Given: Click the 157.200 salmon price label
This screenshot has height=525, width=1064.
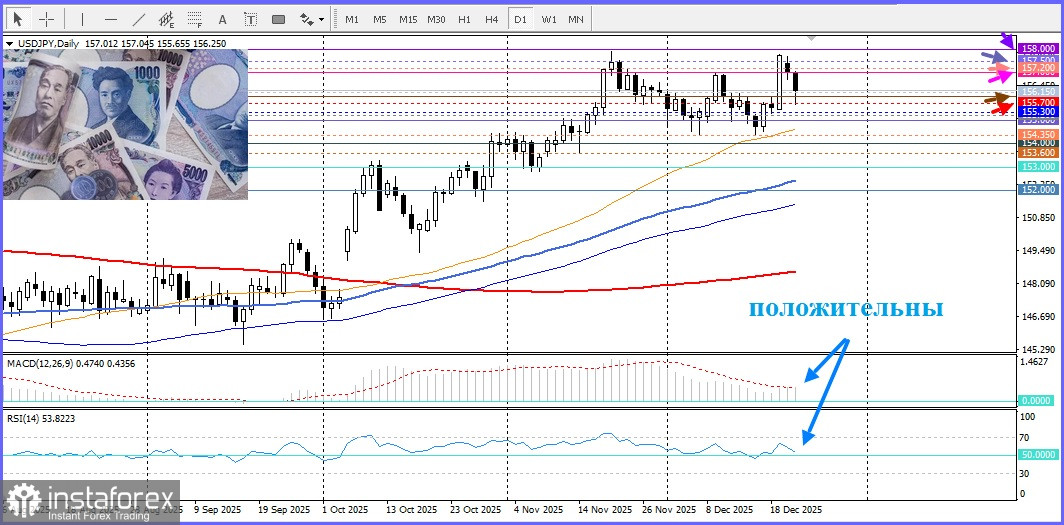Looking at the screenshot, I should [x=1039, y=69].
